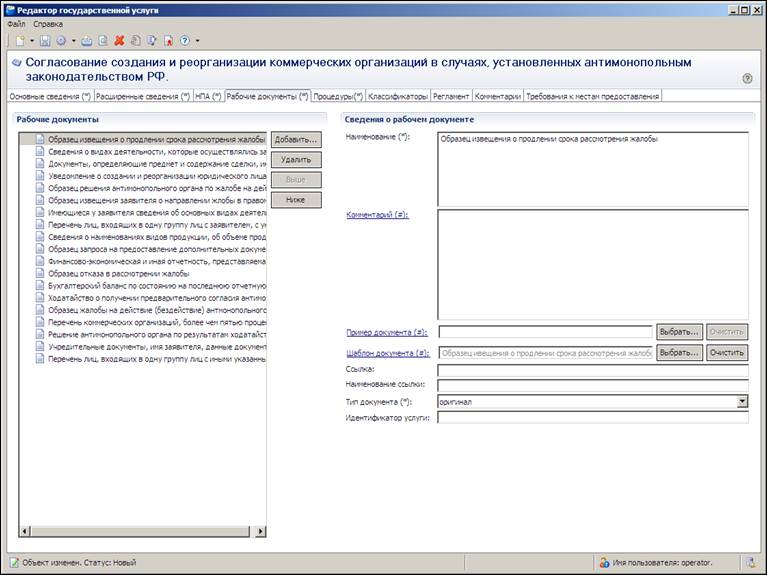The height and width of the screenshot is (575, 767).
Task: Click the 'Добавить...' button
Action: click(x=296, y=139)
